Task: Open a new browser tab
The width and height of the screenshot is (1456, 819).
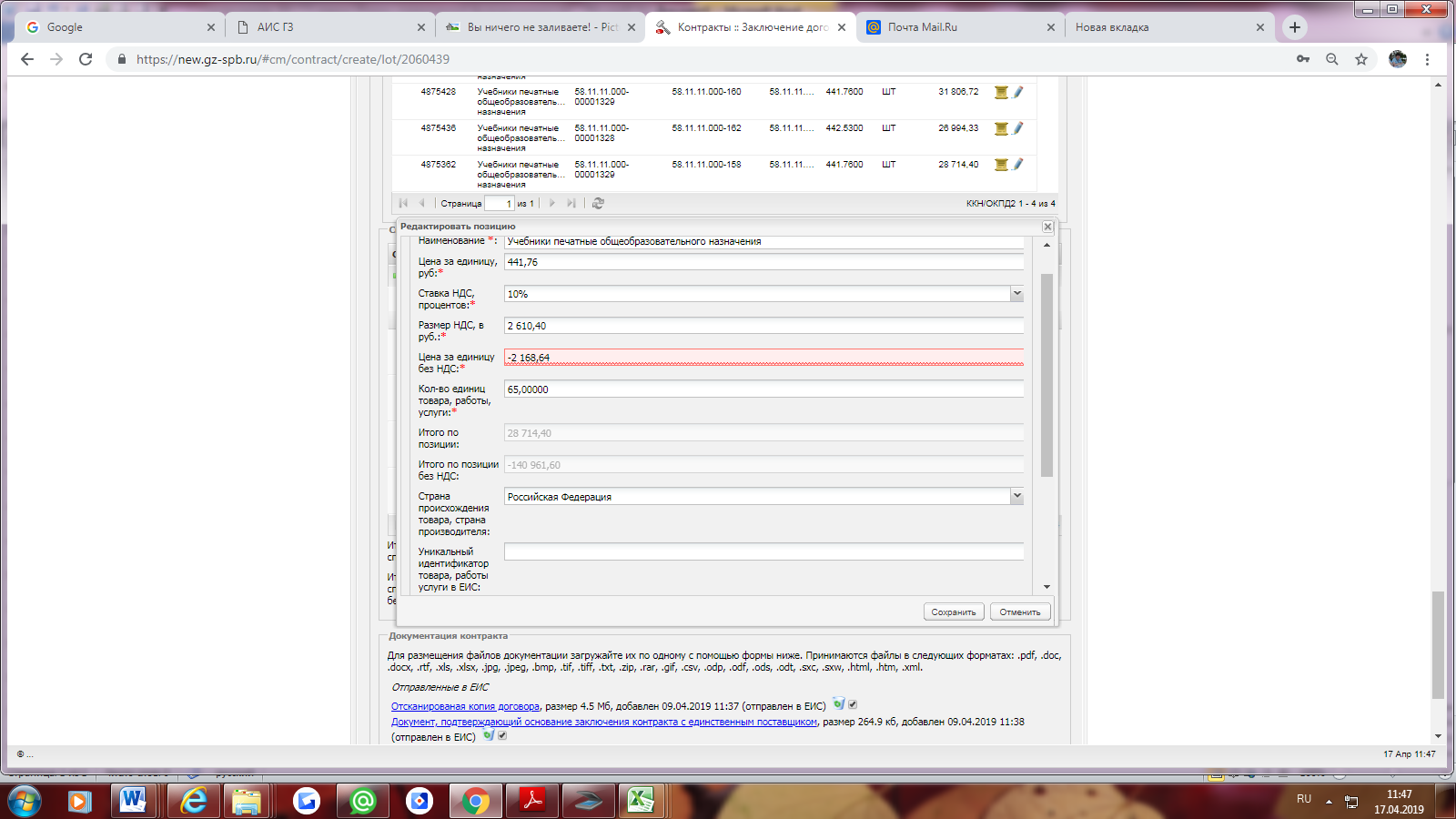Action: 1294,27
